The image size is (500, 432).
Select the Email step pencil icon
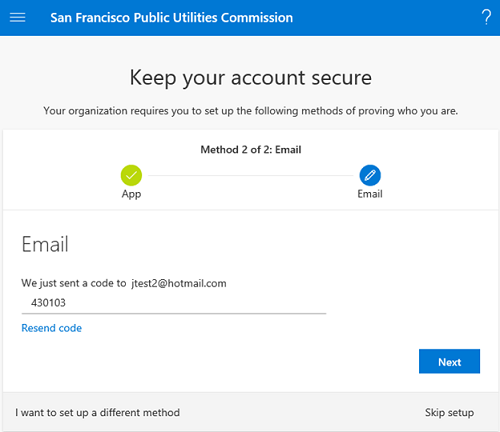370,175
